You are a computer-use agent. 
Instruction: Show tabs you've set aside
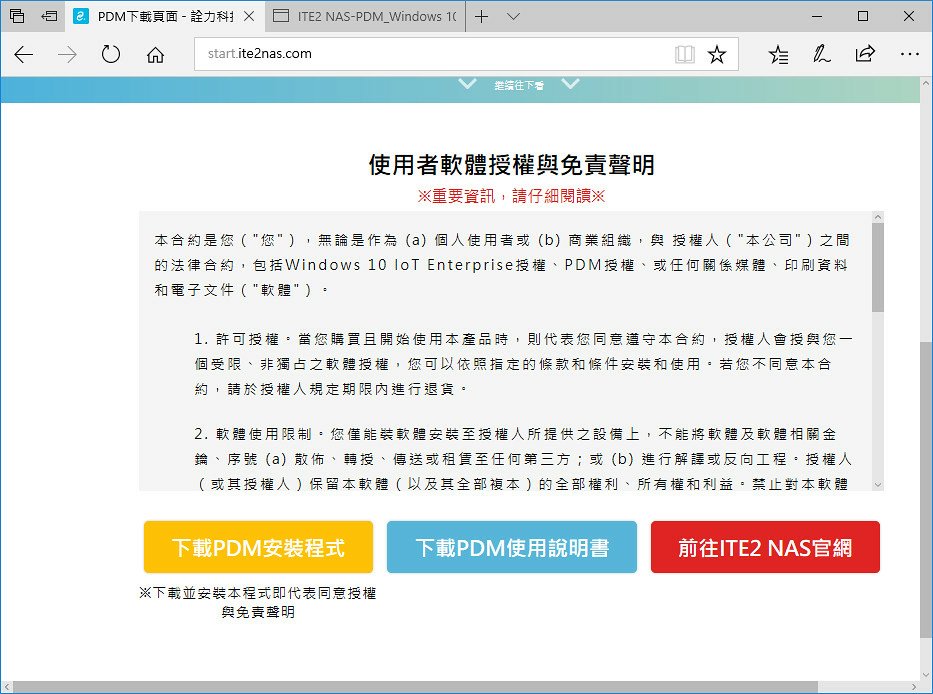[17, 16]
